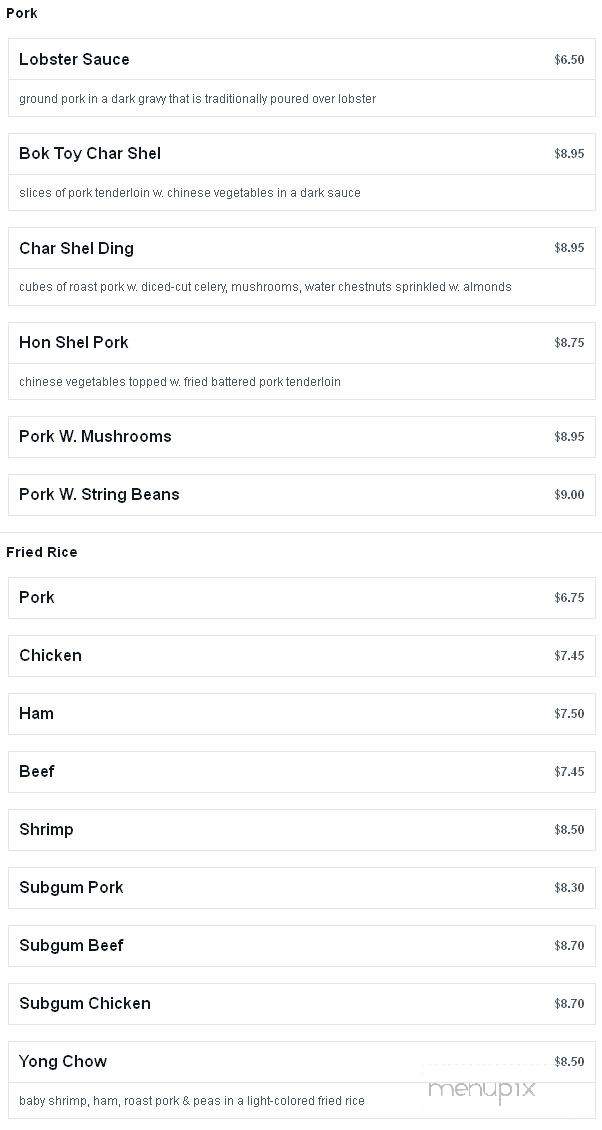602x1130 pixels.
Task: Pick the Shrimp fried rice entry
Action: 302,829
